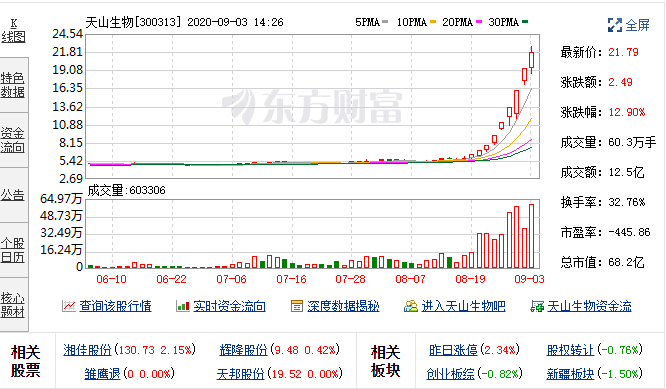
Task: Open related sector 昨日涨停
Action: coord(453,350)
